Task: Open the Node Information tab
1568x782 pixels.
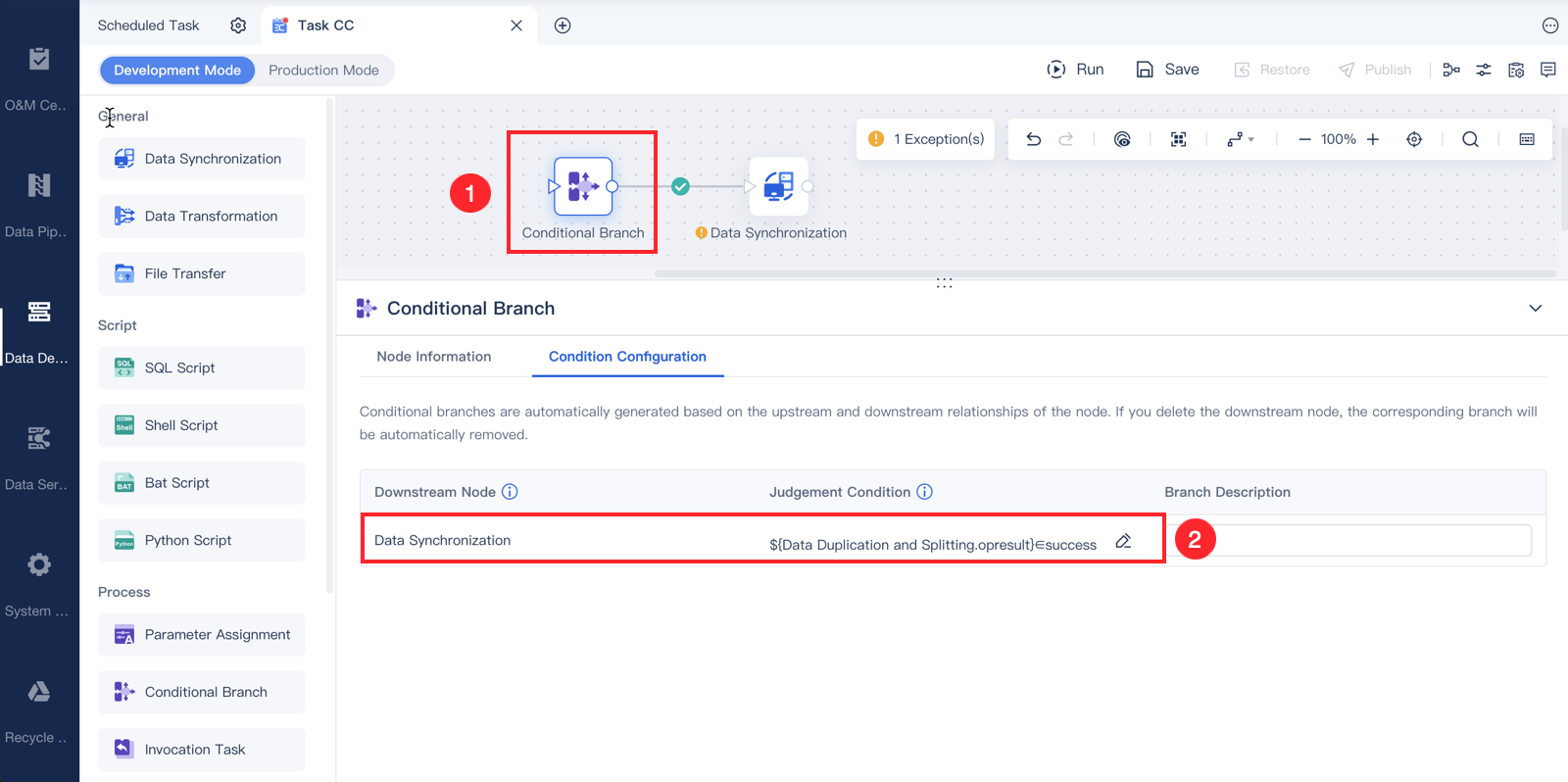Action: click(x=434, y=357)
